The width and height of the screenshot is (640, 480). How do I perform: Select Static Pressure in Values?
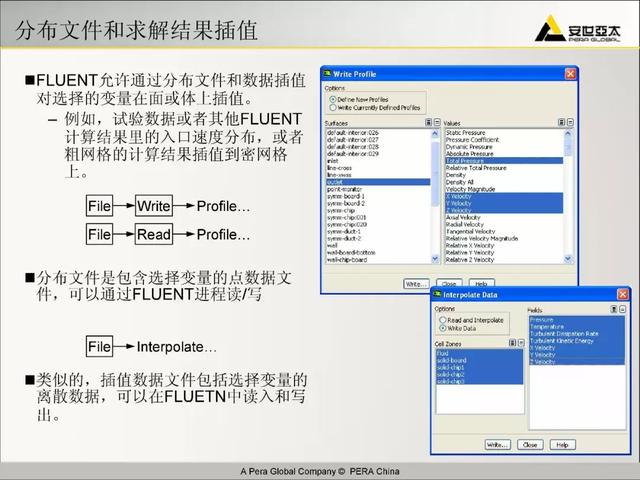504,133
